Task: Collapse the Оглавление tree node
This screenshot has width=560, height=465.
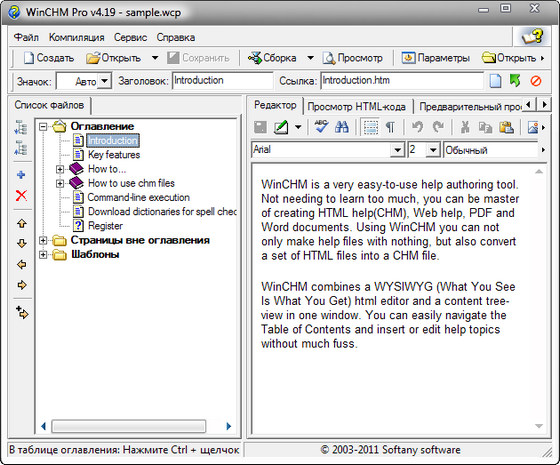Action: point(43,126)
